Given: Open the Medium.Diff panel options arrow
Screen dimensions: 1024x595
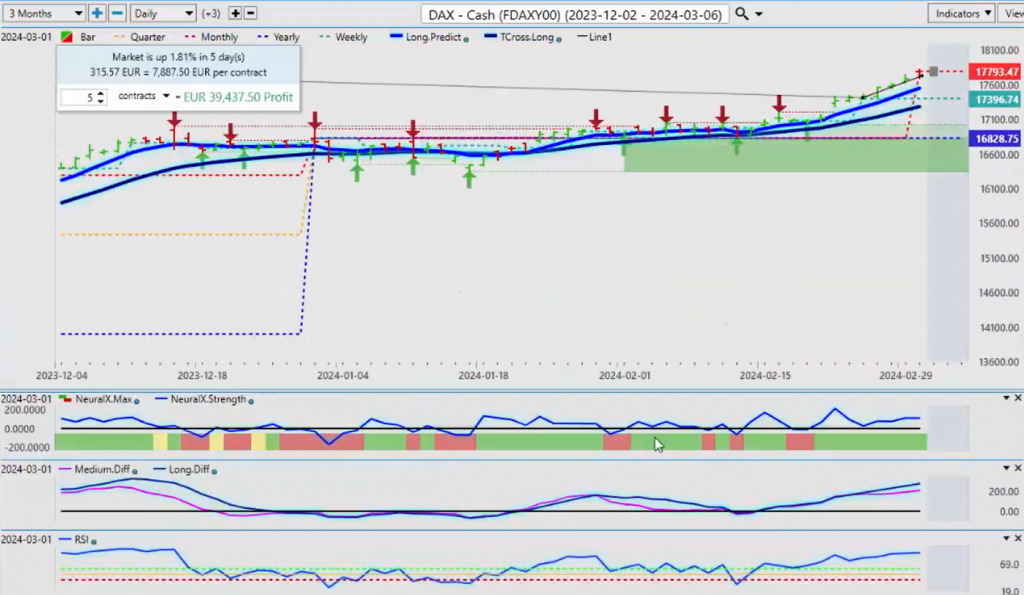Looking at the screenshot, I should pyautogui.click(x=1005, y=469).
